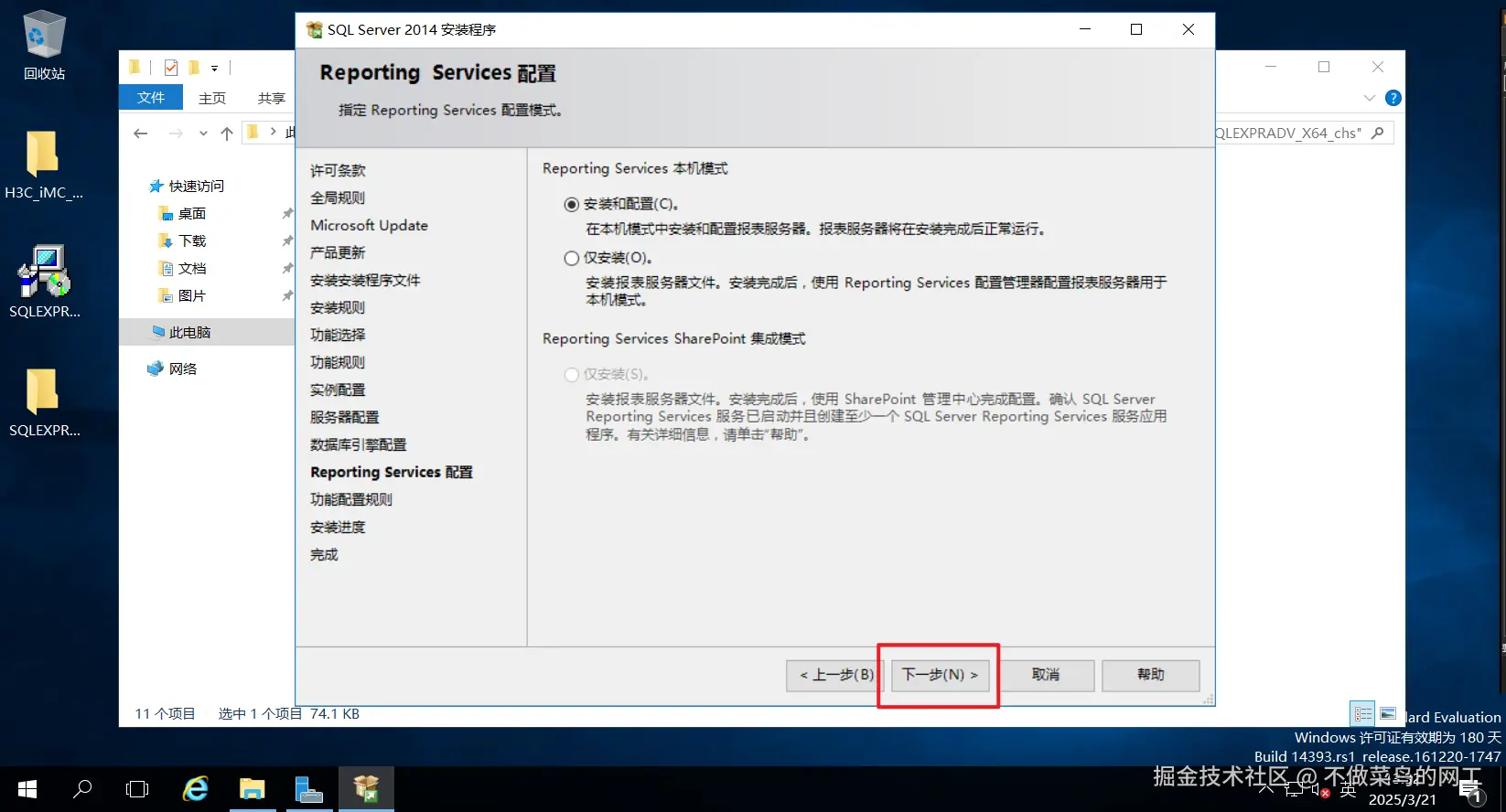The height and width of the screenshot is (812, 1506).
Task: Click Explorer up-one-level arrow
Action: (x=227, y=134)
